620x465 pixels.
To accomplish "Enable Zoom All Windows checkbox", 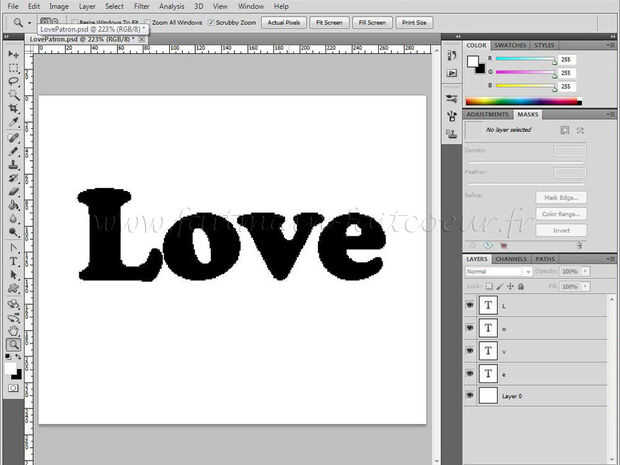I will 147,23.
